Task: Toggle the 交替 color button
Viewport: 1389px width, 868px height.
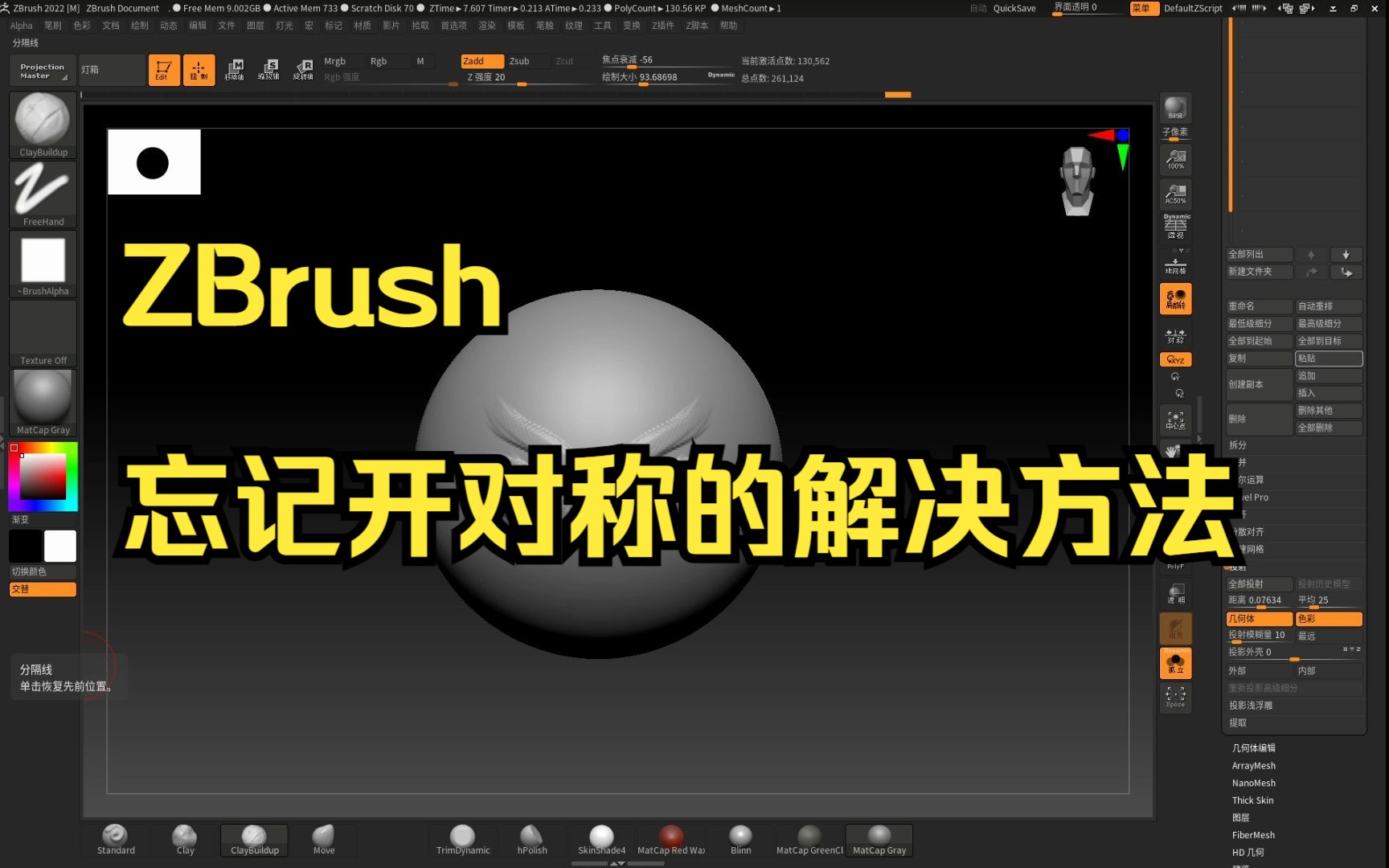Action: (x=43, y=589)
